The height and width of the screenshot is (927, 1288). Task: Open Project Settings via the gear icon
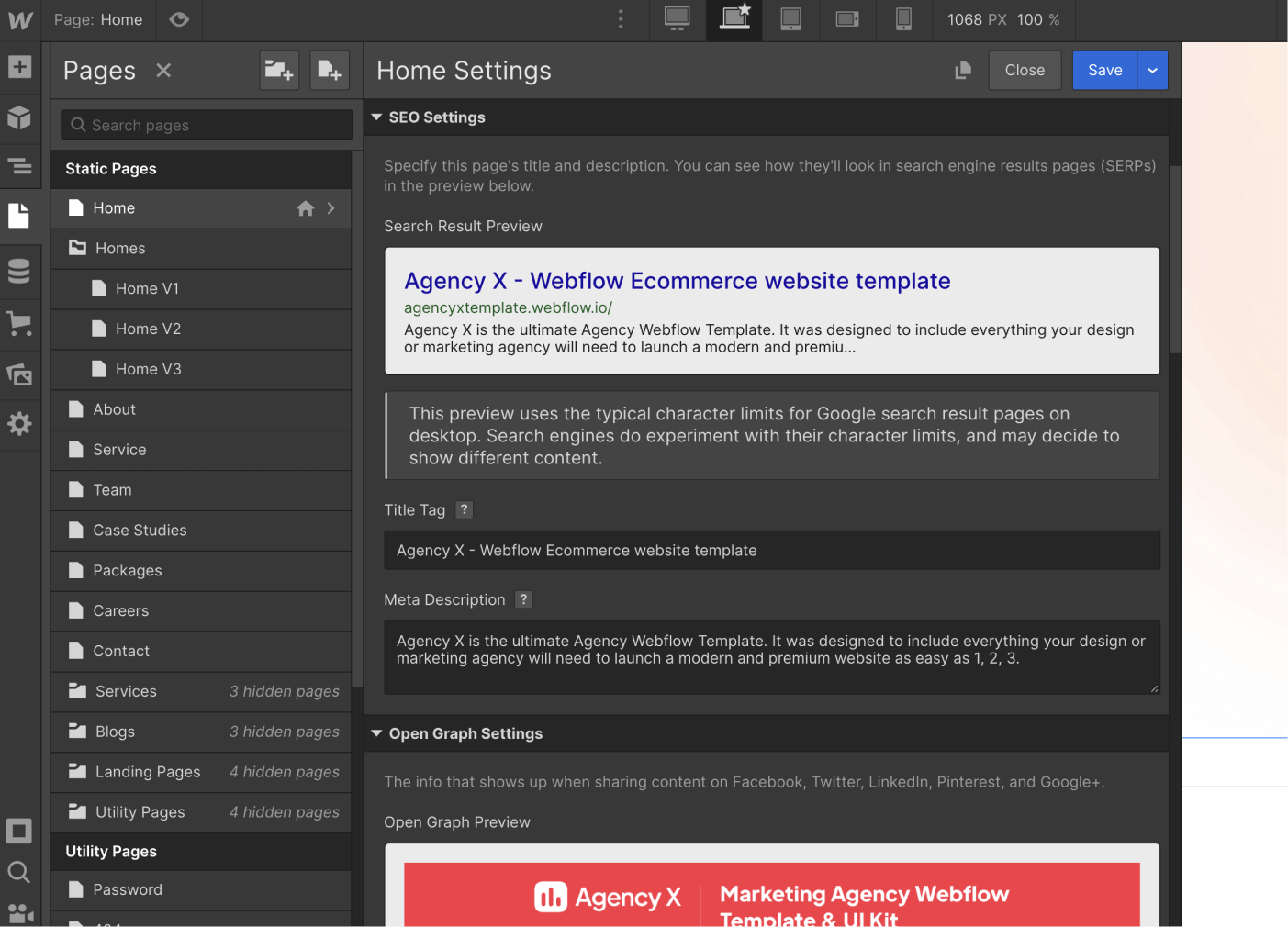point(20,424)
